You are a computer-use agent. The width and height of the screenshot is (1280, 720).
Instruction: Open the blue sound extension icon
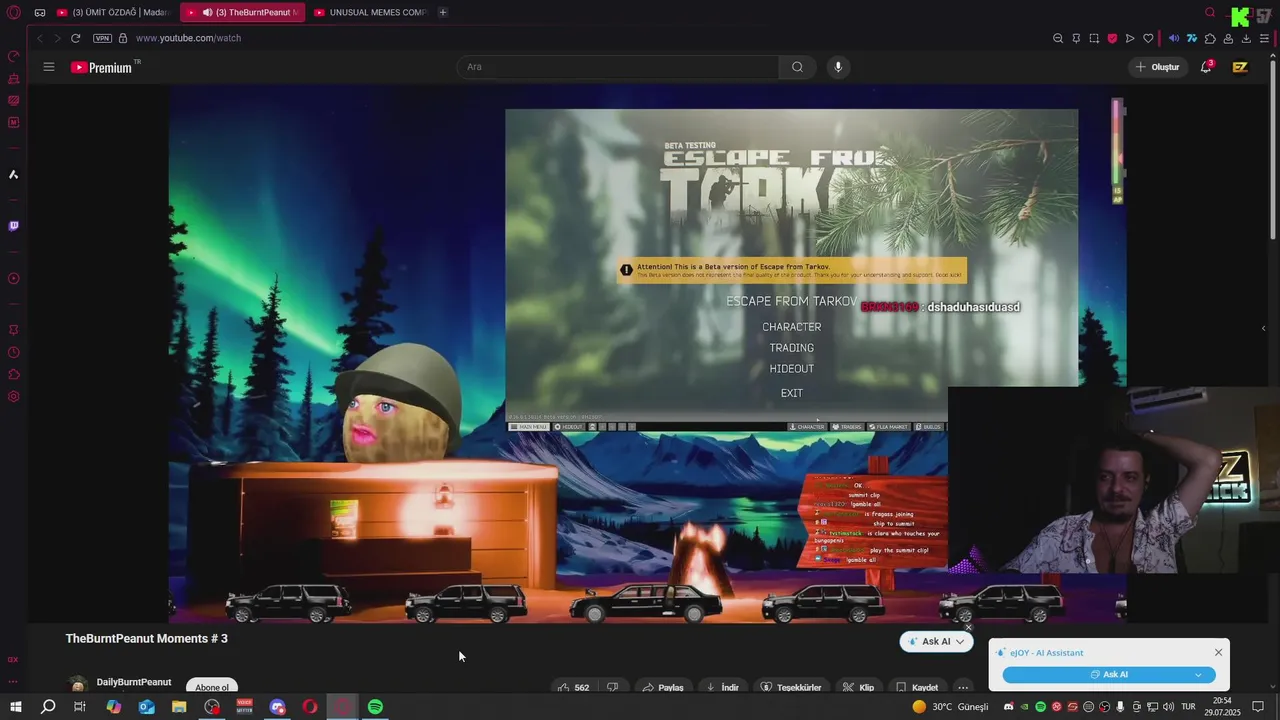click(x=1174, y=38)
